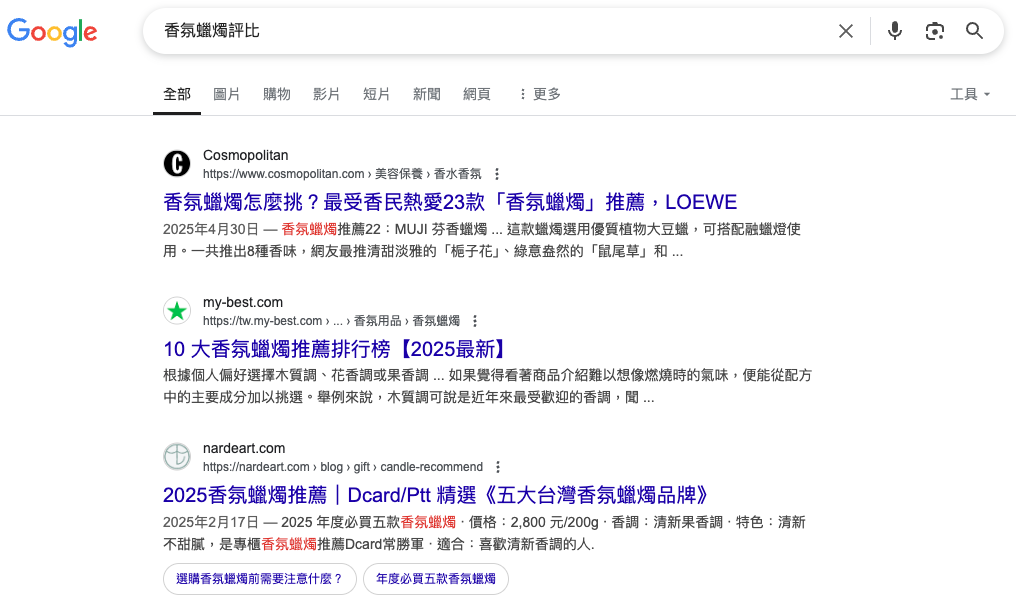Switch to the 影片 tab
The image size is (1016, 603).
coord(327,95)
